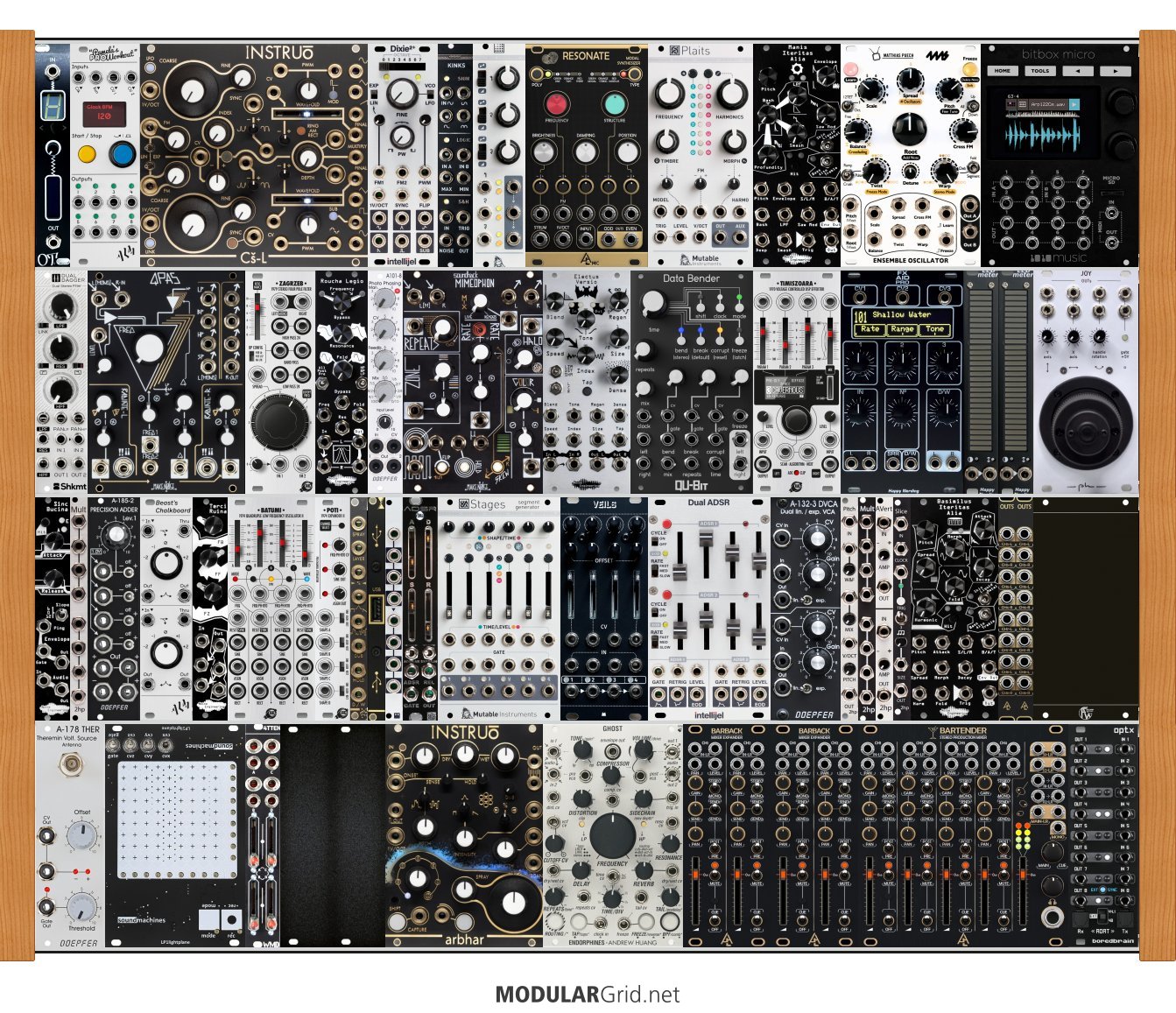Viewport: 1176px width, 1013px height.
Task: Click the FINE knob on Dixie II+
Action: [x=402, y=93]
